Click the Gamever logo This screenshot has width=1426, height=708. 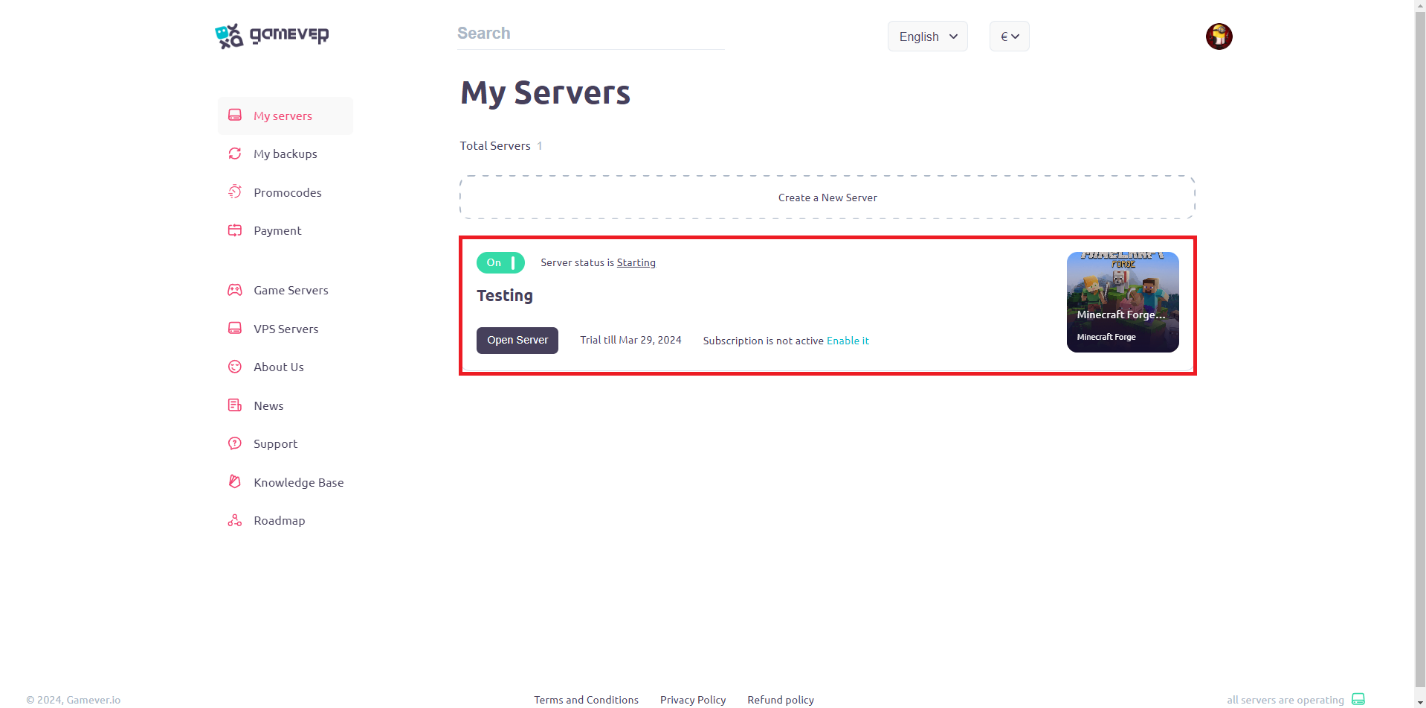[x=272, y=36]
